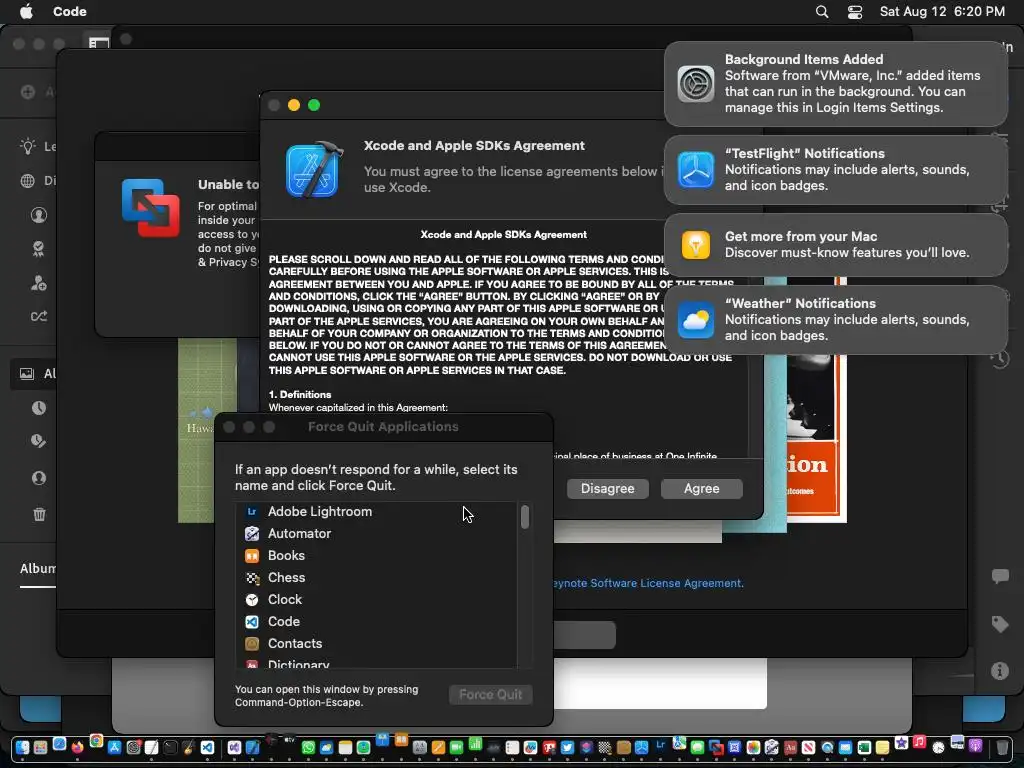
Task: Open the info icon on right panel
Action: (x=1000, y=671)
